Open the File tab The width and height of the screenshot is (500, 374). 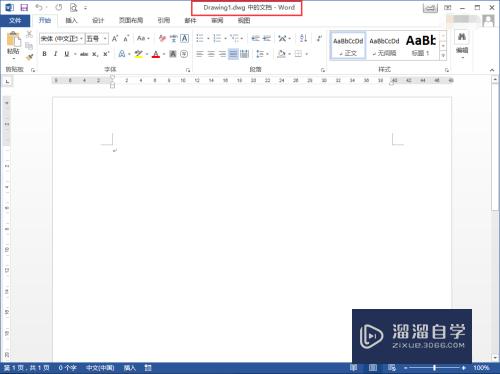point(15,21)
